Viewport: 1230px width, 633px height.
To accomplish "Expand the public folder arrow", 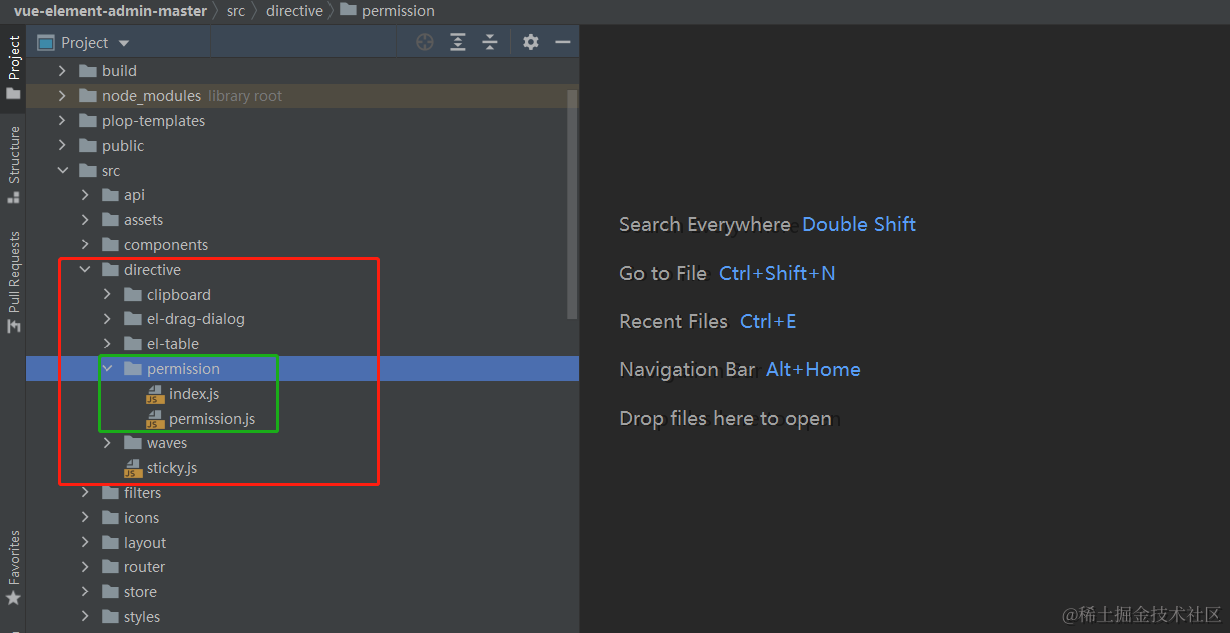I will 63,146.
